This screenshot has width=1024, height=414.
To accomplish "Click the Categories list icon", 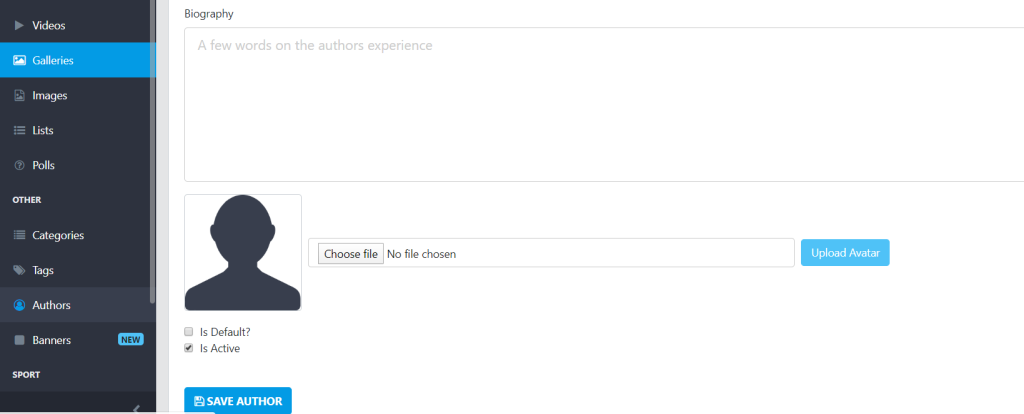I will tap(20, 235).
